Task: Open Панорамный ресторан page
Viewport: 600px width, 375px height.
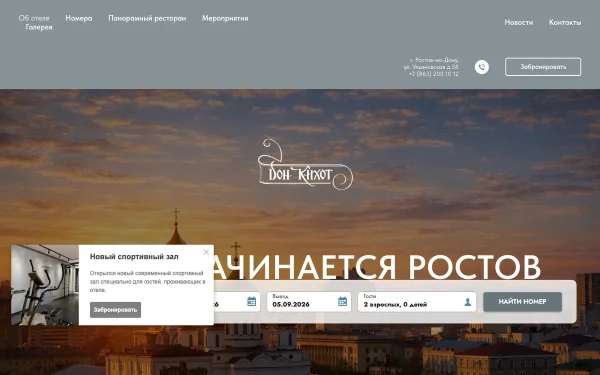Action: 147,18
